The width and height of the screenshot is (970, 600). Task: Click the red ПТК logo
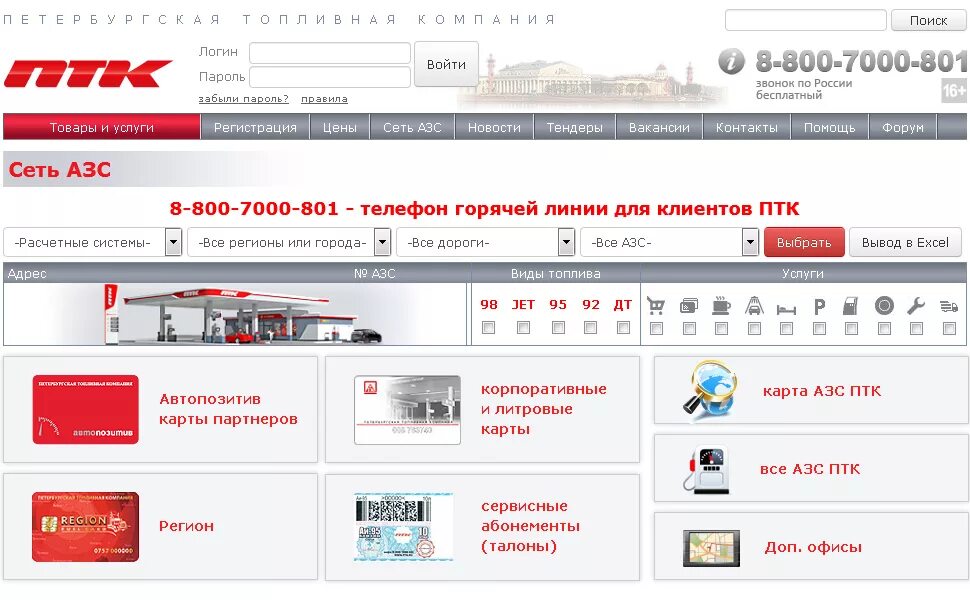tap(87, 74)
